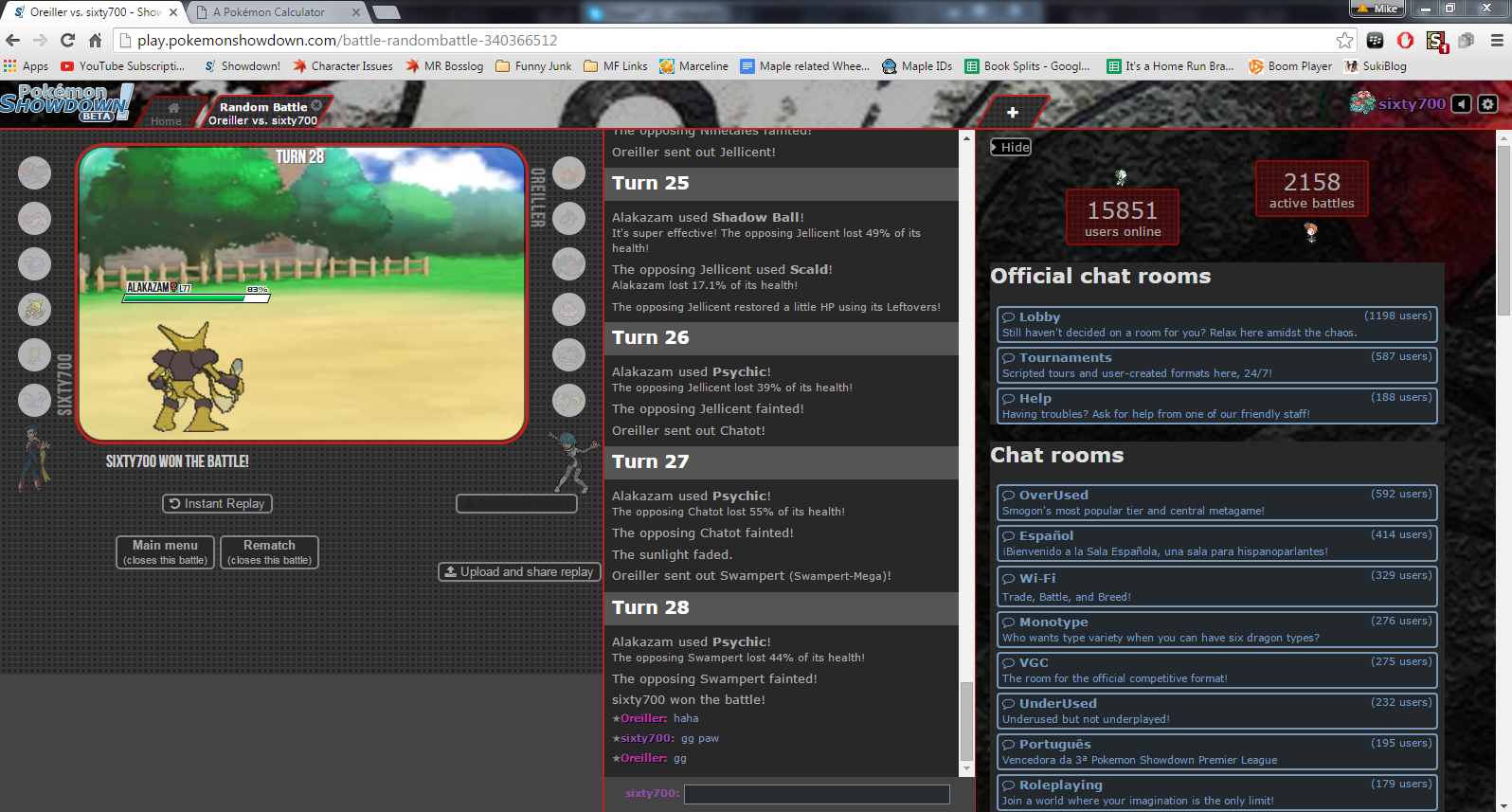Switch to A Pokémon Calculator tab
1512x812 pixels.
270,12
